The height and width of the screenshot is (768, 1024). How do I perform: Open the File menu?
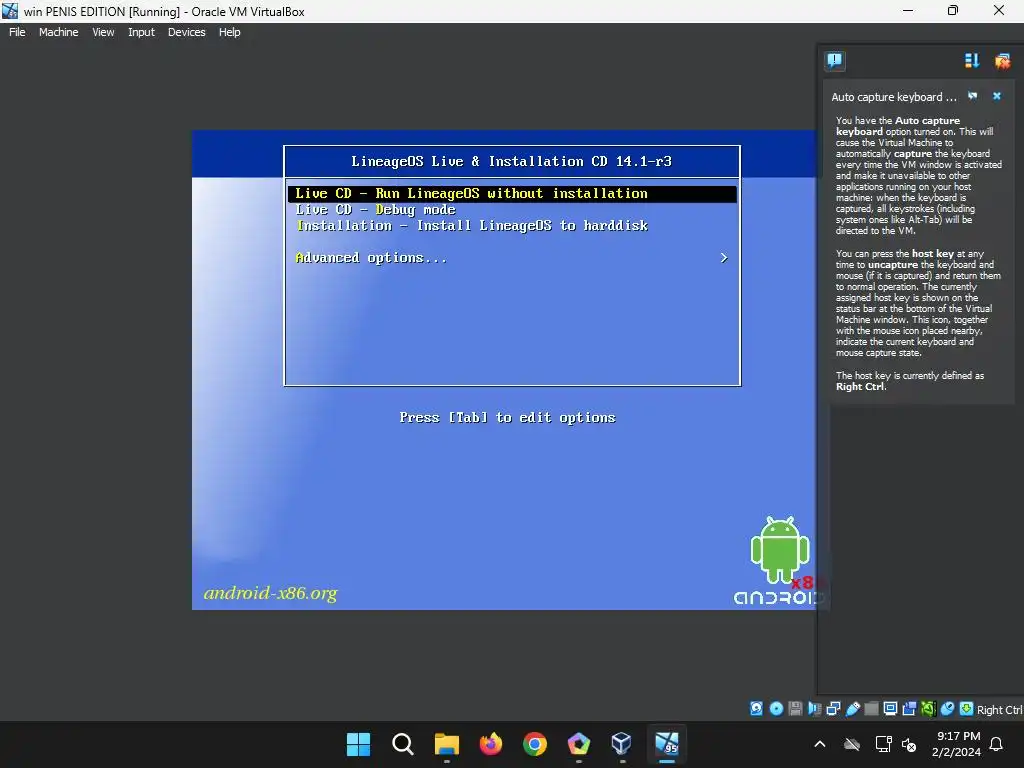[17, 32]
